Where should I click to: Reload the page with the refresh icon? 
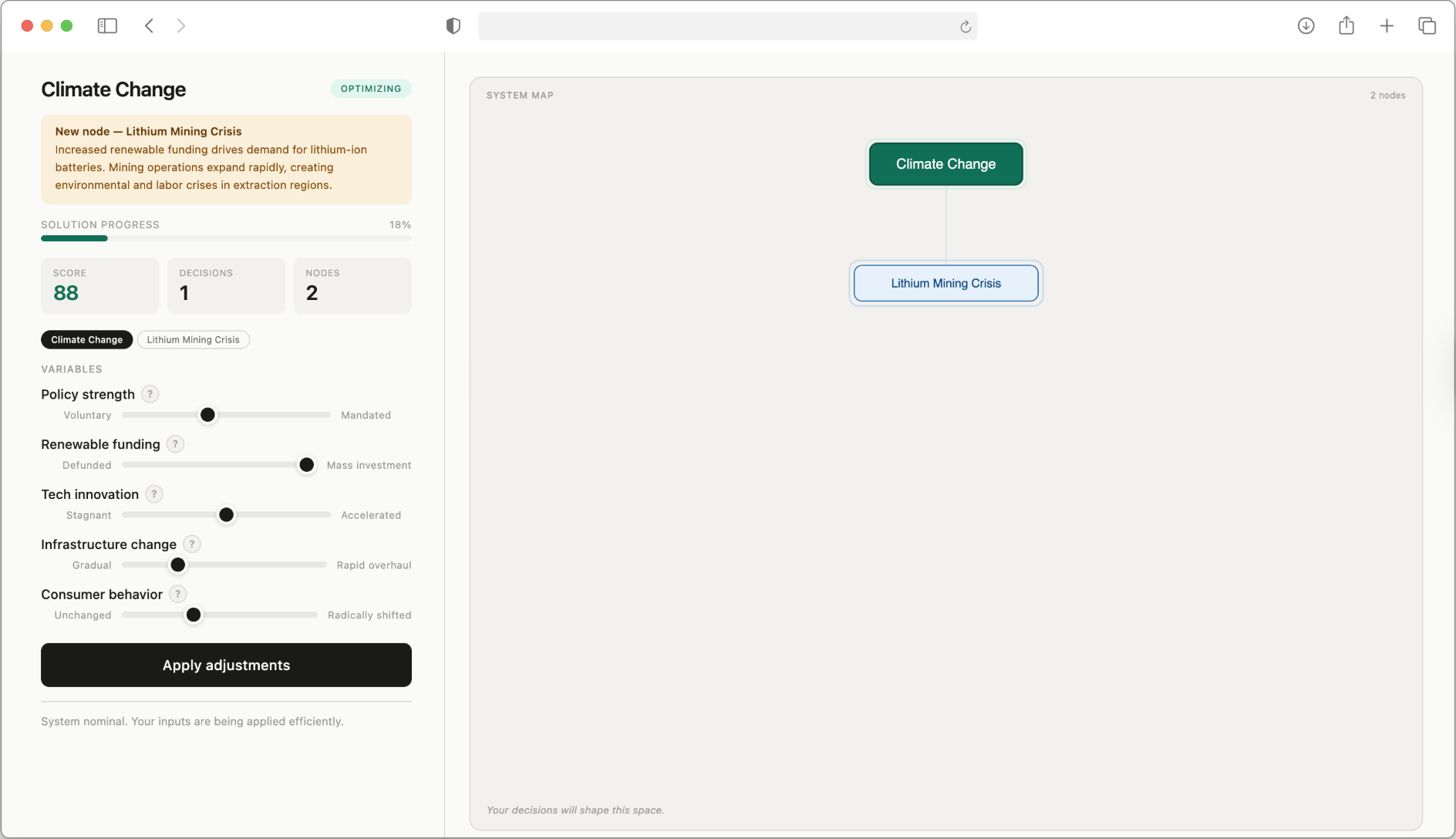click(965, 27)
